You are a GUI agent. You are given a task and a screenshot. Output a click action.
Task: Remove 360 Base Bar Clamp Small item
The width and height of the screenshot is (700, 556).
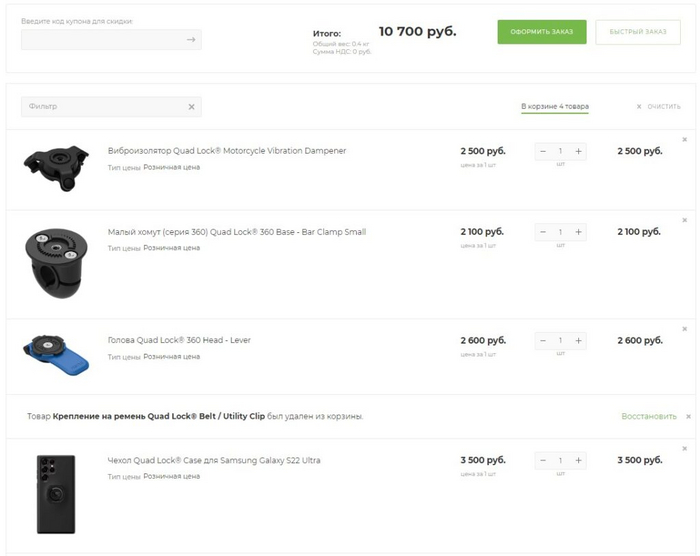pyautogui.click(x=685, y=220)
